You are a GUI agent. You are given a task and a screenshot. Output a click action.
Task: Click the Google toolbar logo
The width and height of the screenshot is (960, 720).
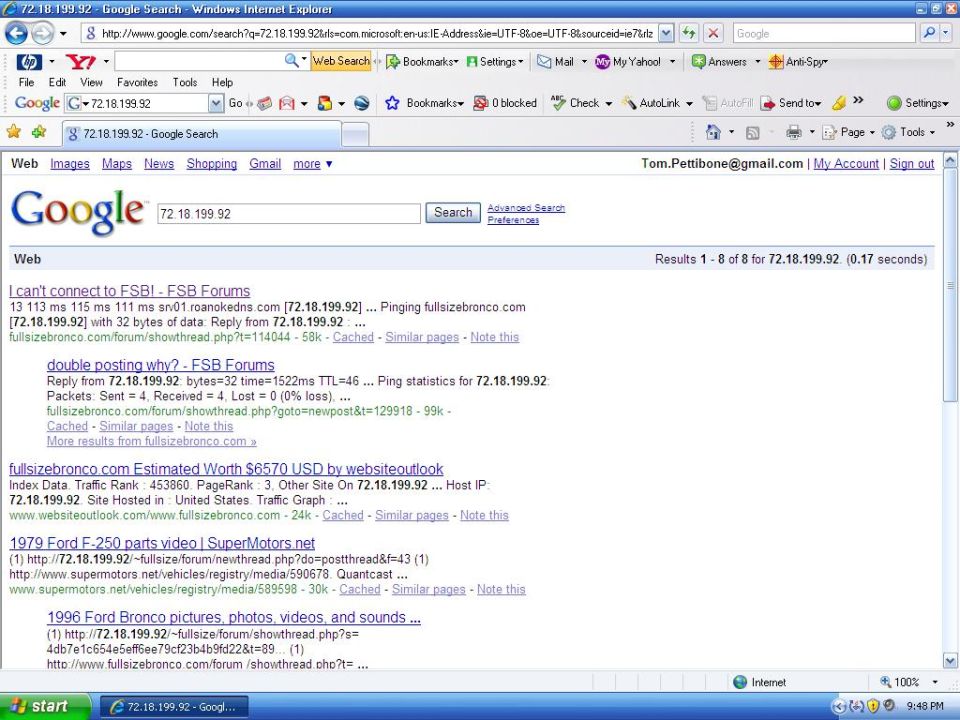coord(37,103)
